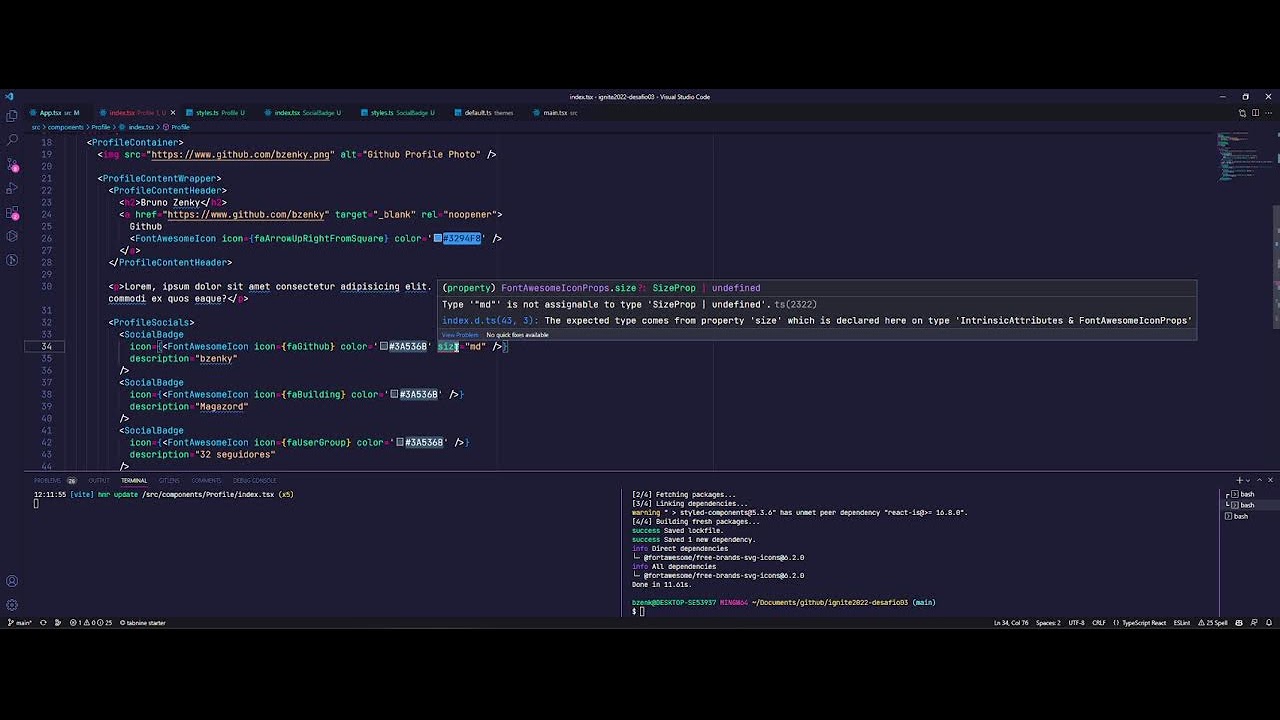The width and height of the screenshot is (1280, 720).
Task: Open the Source Control view
Action: [12, 164]
